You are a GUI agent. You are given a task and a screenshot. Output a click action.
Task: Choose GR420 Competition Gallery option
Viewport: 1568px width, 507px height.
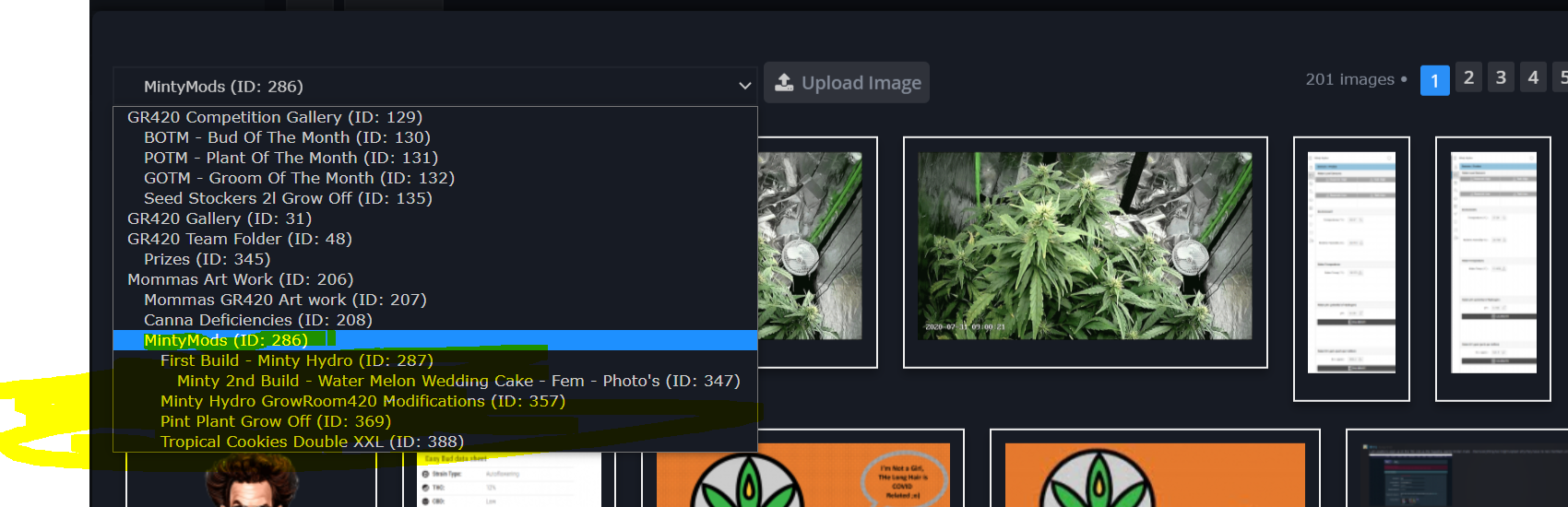275,117
